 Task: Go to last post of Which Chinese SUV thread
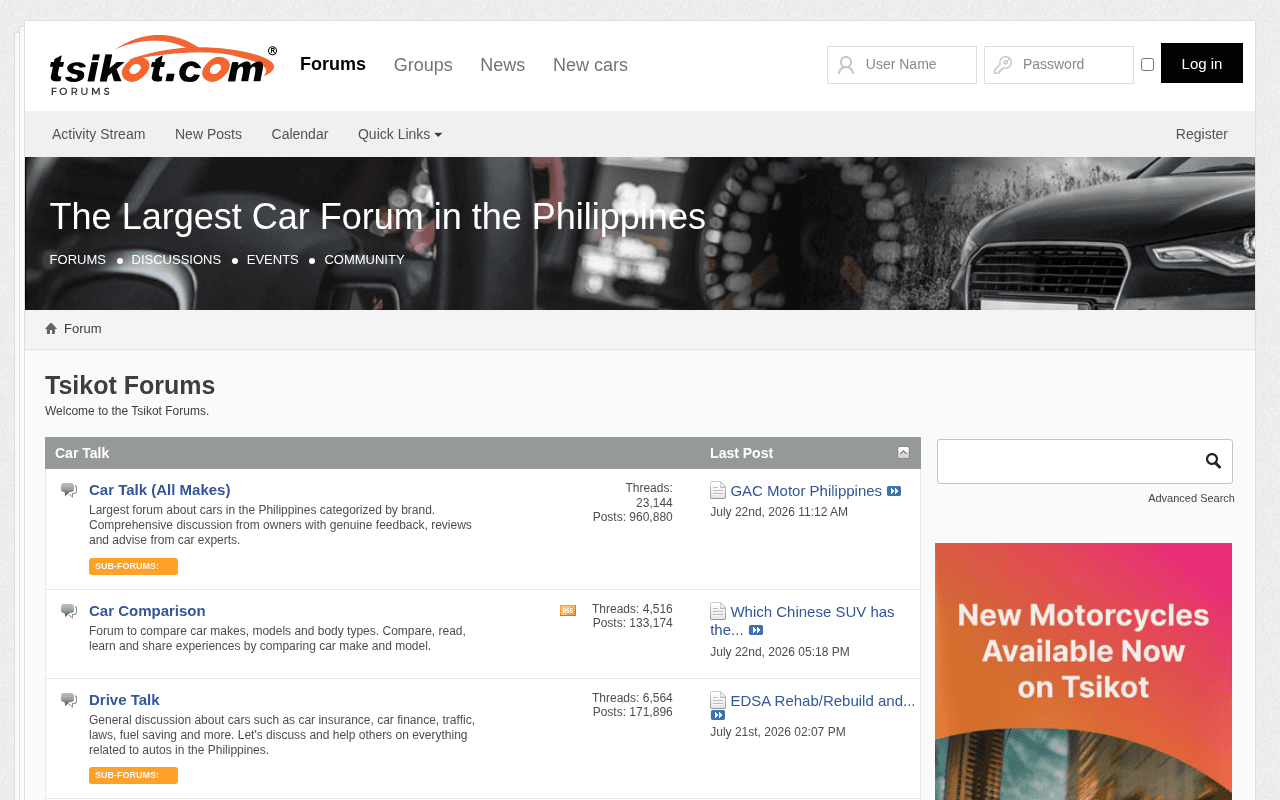coord(756,630)
